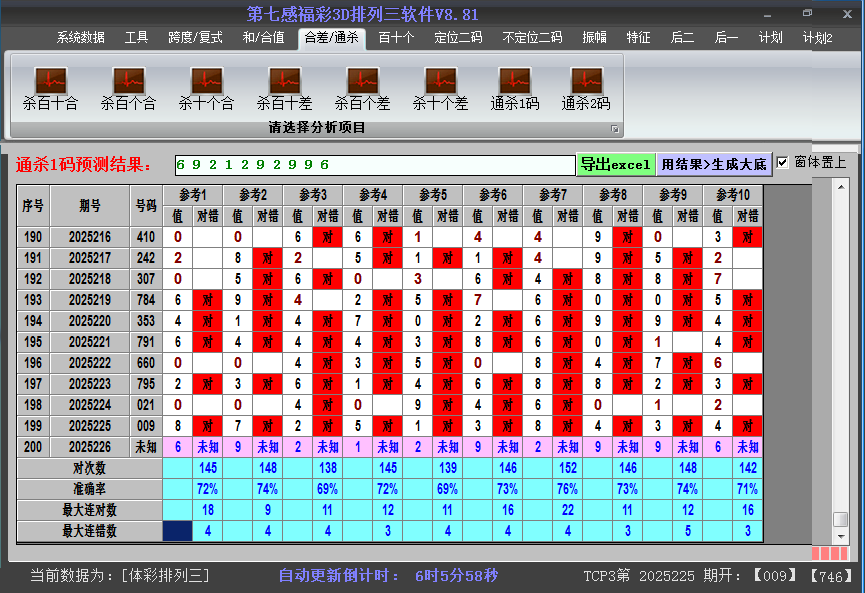Click period cell 2025226
This screenshot has width=865, height=593.
(90, 447)
